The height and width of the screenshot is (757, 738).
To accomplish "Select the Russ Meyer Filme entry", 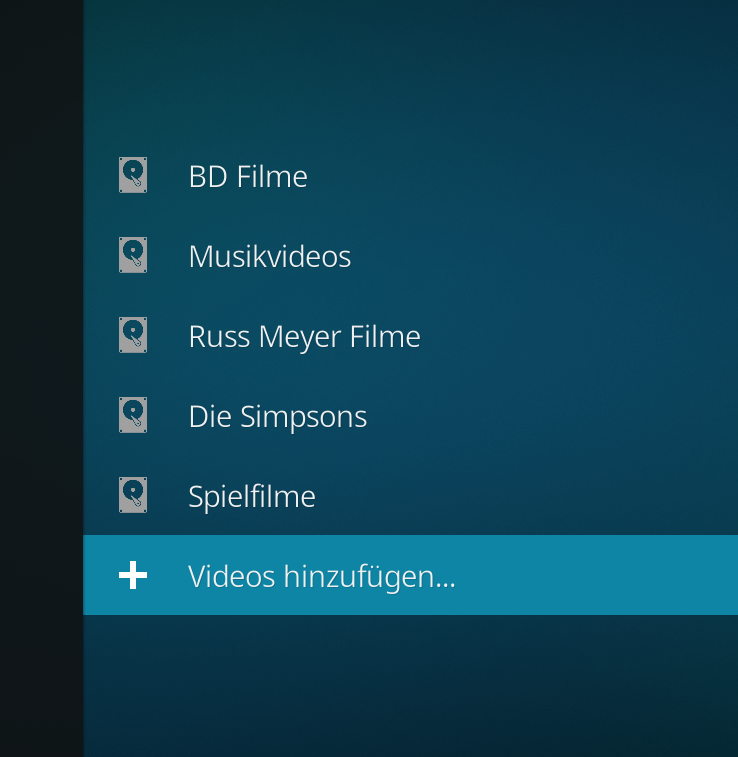I will tap(410, 335).
